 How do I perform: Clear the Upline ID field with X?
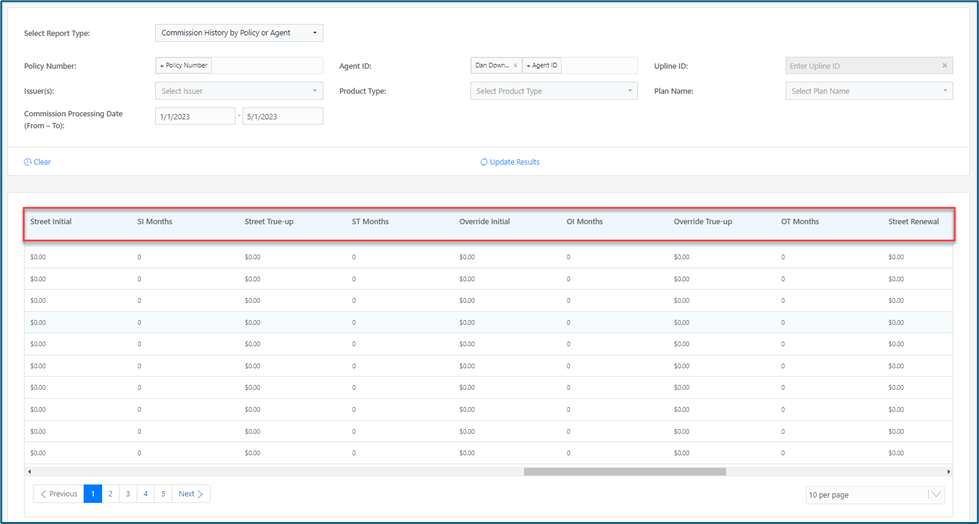tap(944, 66)
